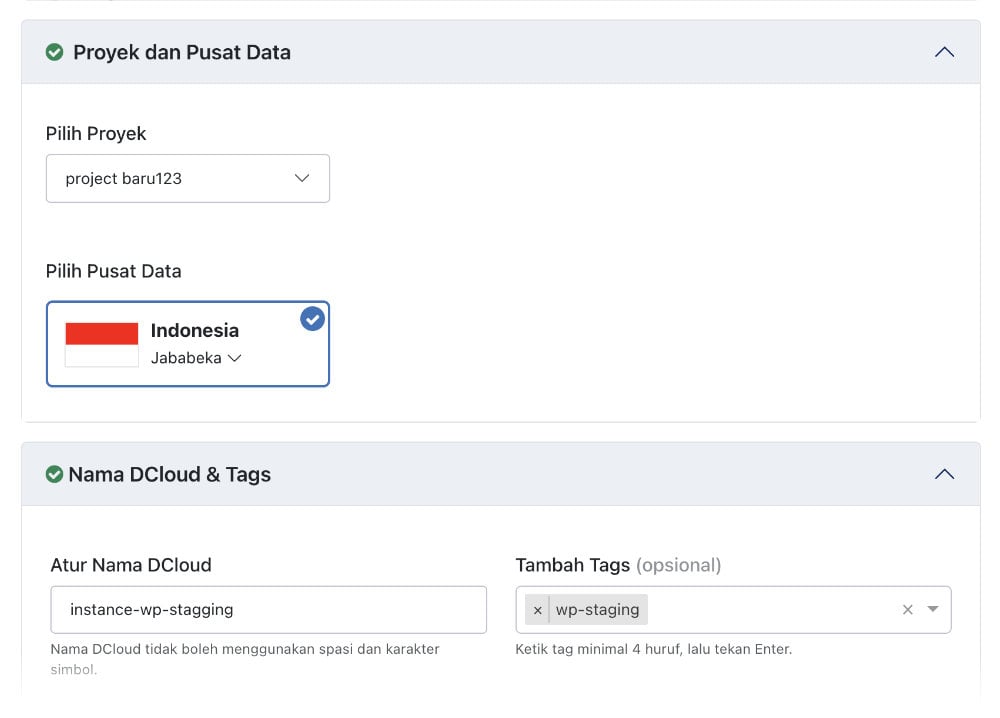Collapse the Proyek dan Pusat Data section
1000x718 pixels.
pyautogui.click(x=944, y=51)
